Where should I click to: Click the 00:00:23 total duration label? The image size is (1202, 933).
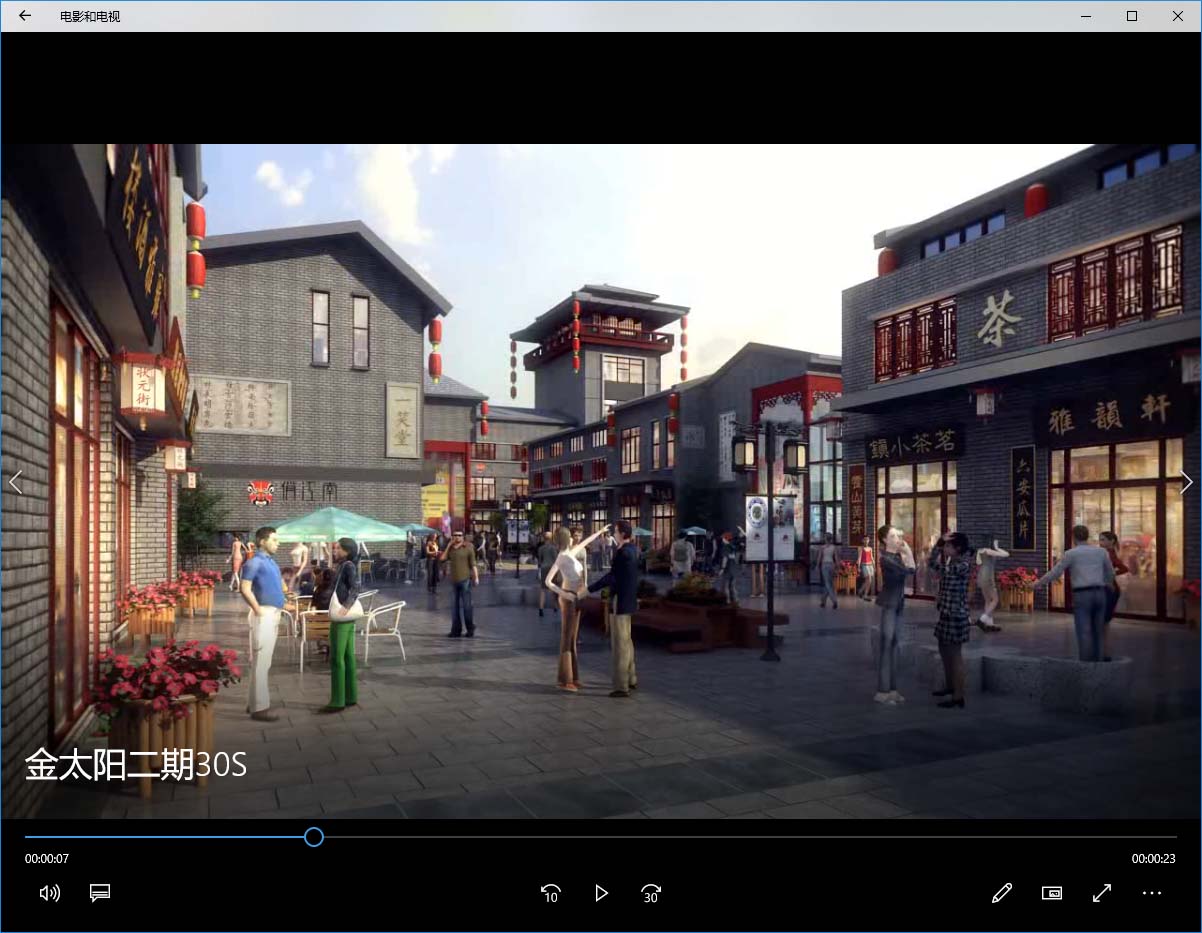click(1153, 859)
